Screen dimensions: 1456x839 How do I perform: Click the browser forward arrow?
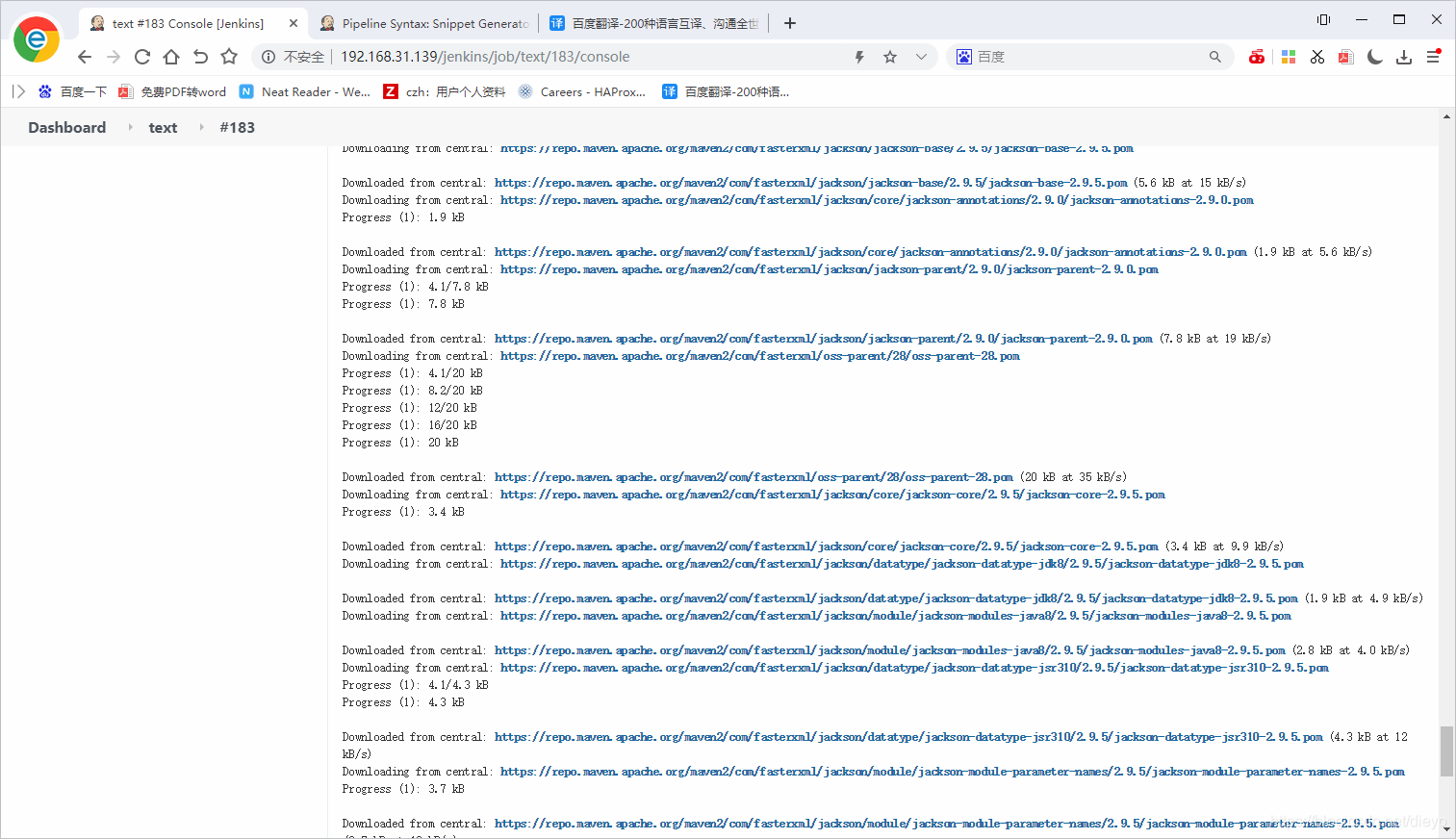pos(114,57)
